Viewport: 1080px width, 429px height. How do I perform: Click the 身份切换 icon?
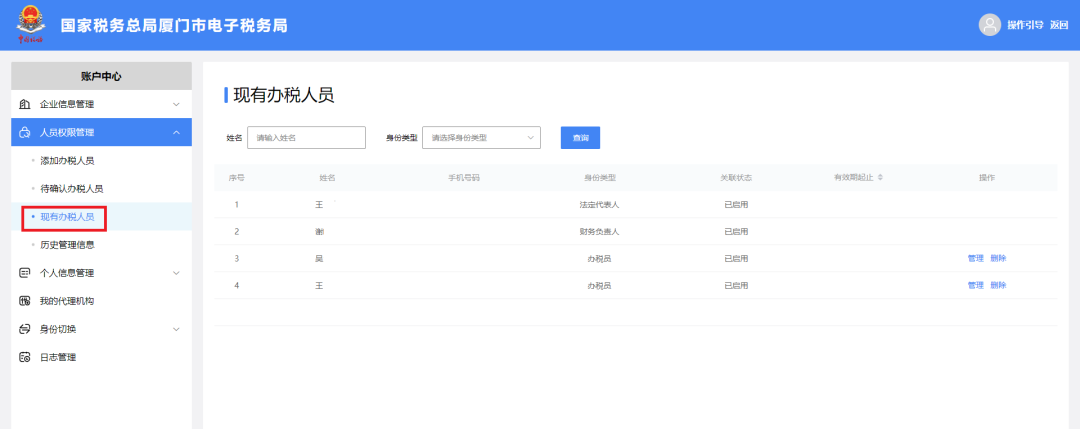(x=25, y=329)
